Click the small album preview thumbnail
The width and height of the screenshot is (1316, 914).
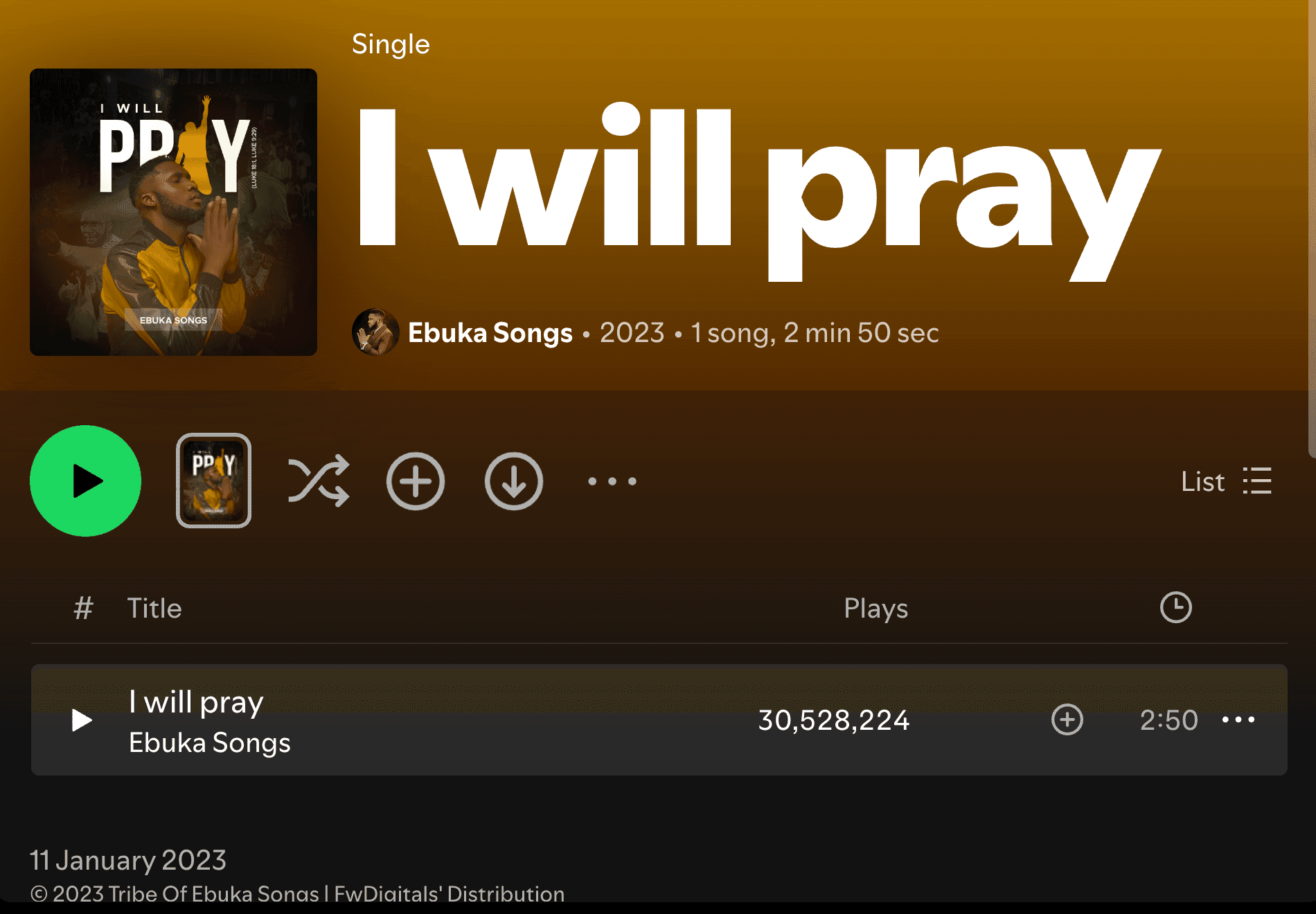[x=213, y=481]
